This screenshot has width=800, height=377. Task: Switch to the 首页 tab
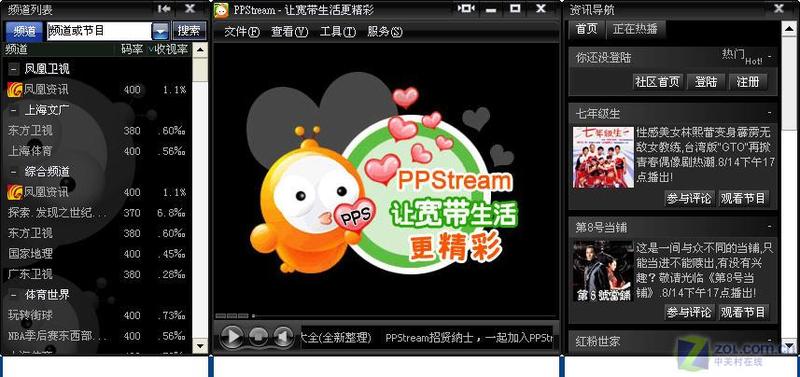587,29
